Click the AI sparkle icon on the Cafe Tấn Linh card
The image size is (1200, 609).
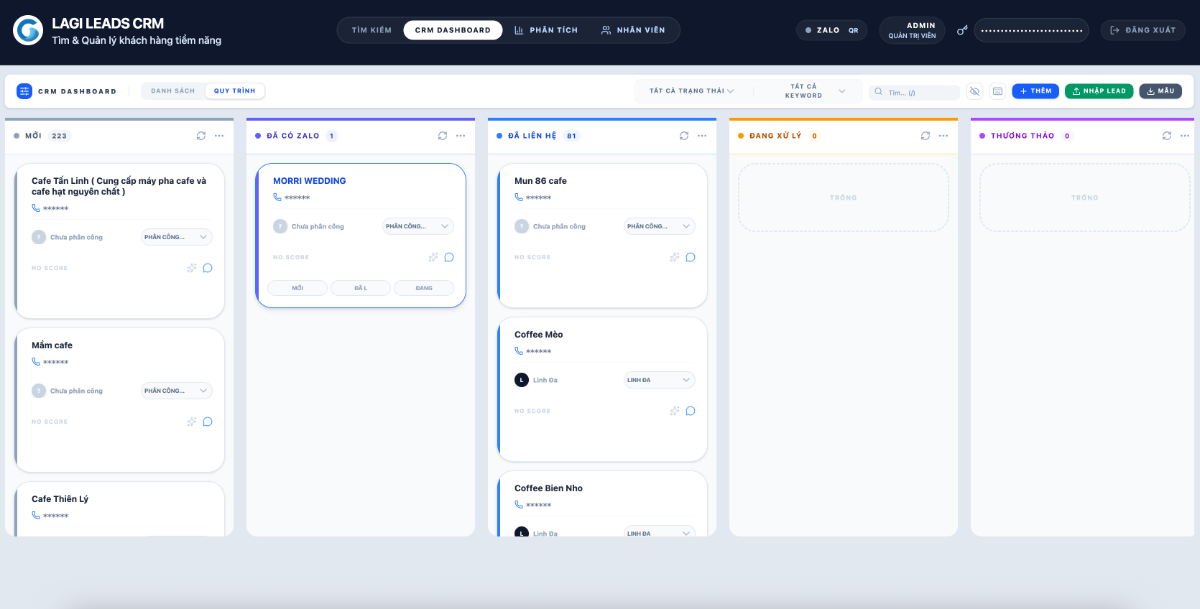pyautogui.click(x=191, y=268)
